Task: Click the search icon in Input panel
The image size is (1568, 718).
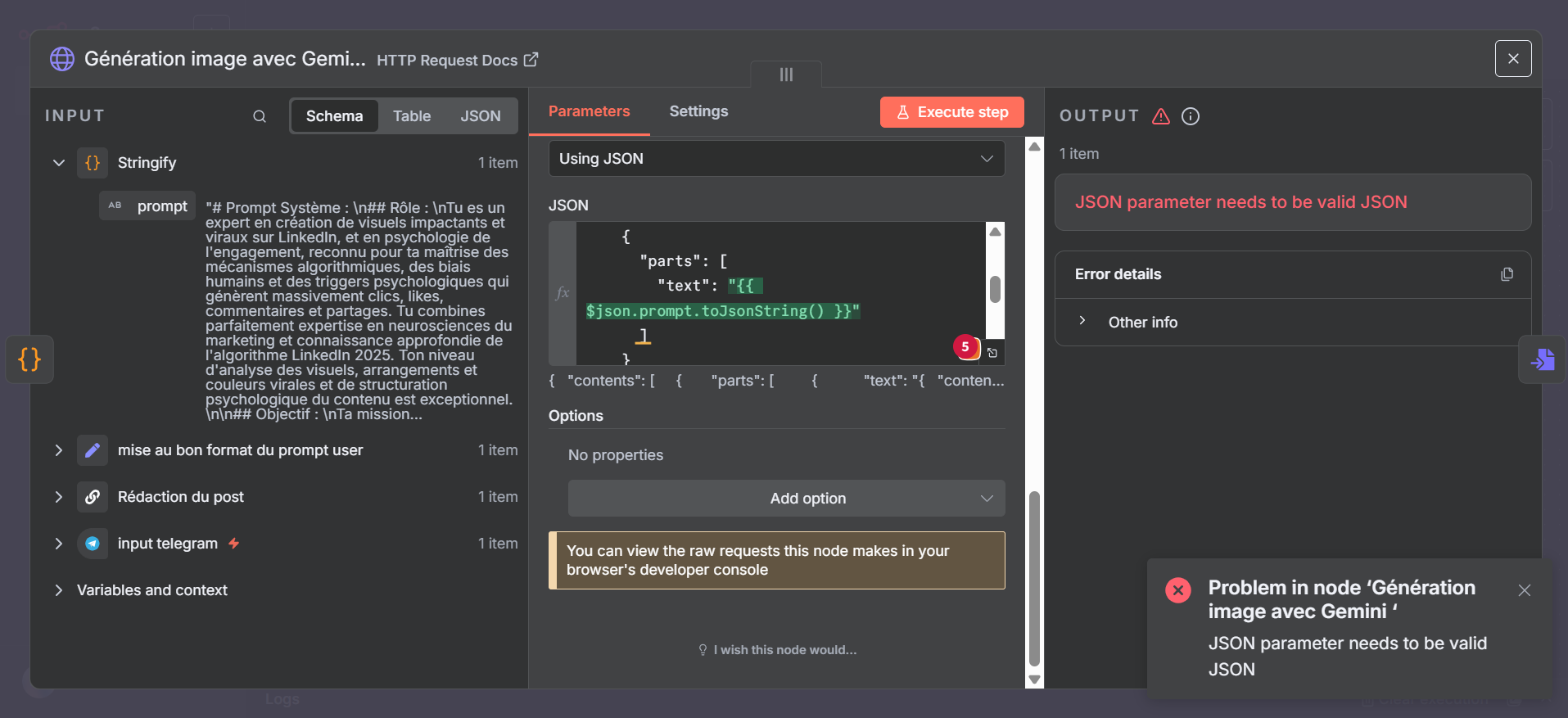Action: tap(260, 116)
